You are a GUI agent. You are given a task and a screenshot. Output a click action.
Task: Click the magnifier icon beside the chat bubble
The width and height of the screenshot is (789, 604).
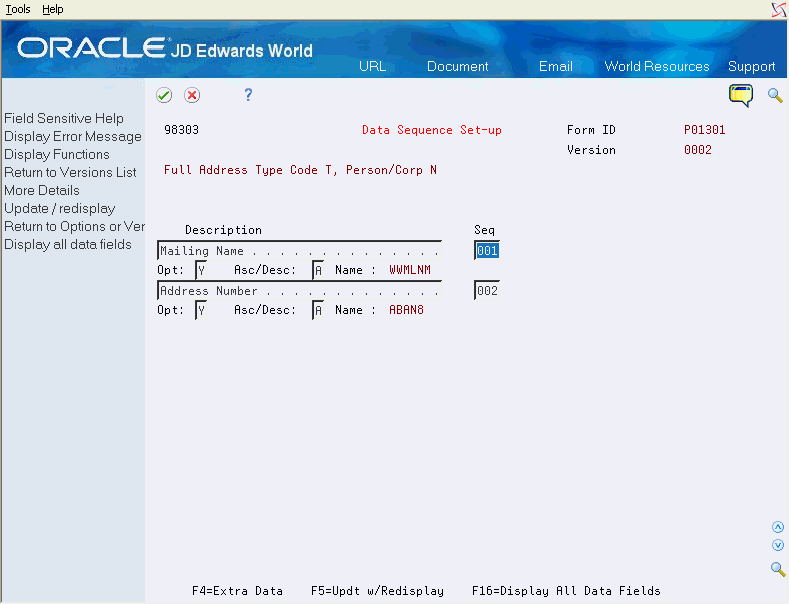pyautogui.click(x=775, y=95)
